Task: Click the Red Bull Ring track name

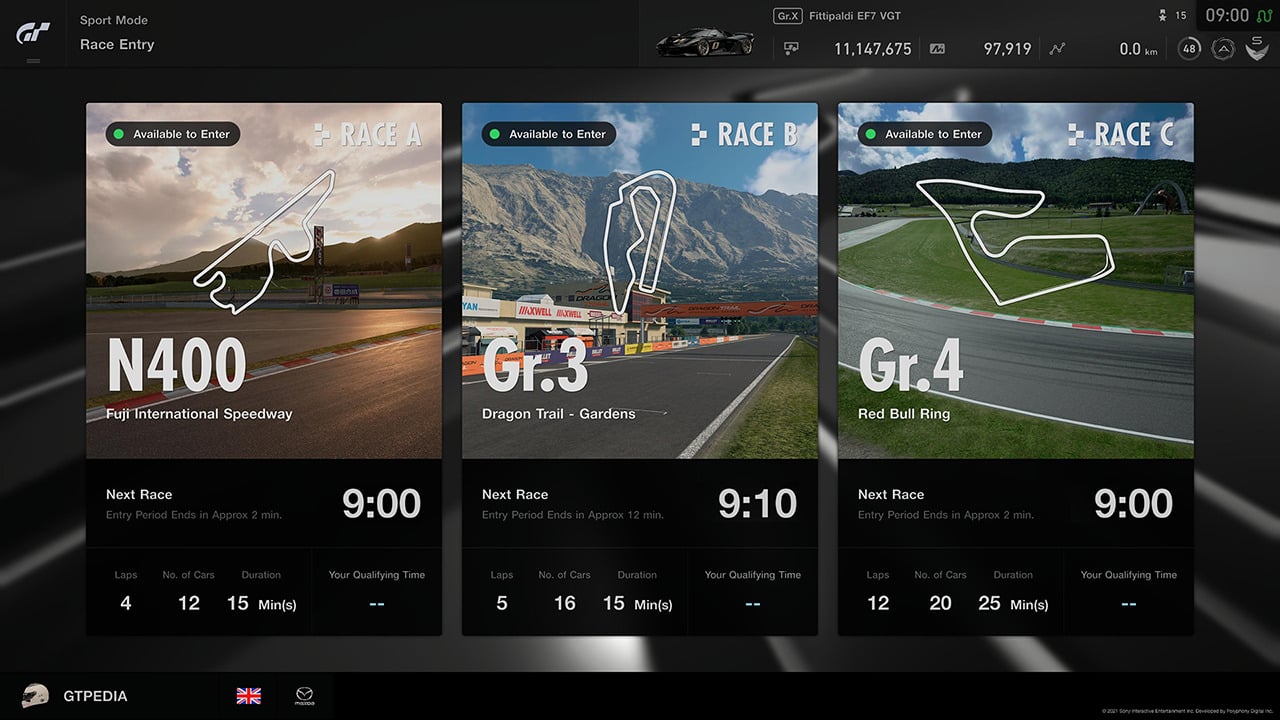Action: click(904, 414)
